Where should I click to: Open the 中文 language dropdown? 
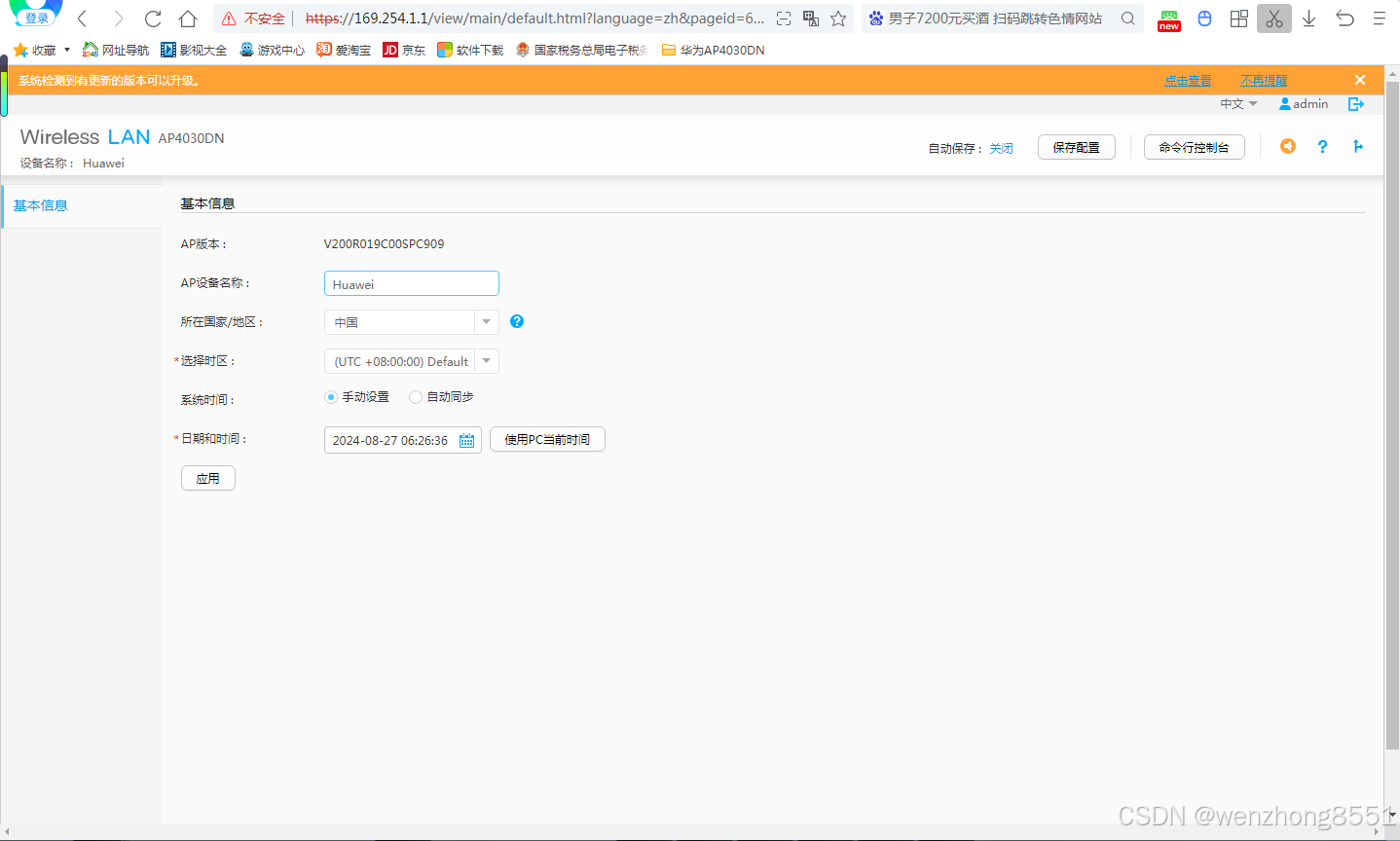pyautogui.click(x=1237, y=103)
